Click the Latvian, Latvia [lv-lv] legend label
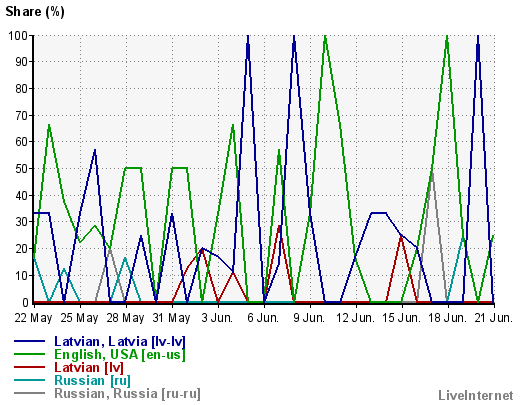 [x=120, y=341]
